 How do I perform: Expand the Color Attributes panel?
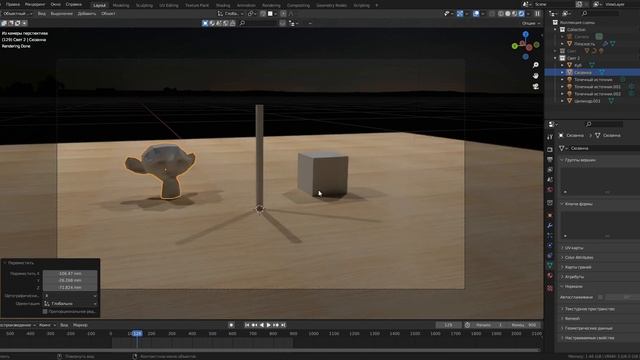(579, 258)
